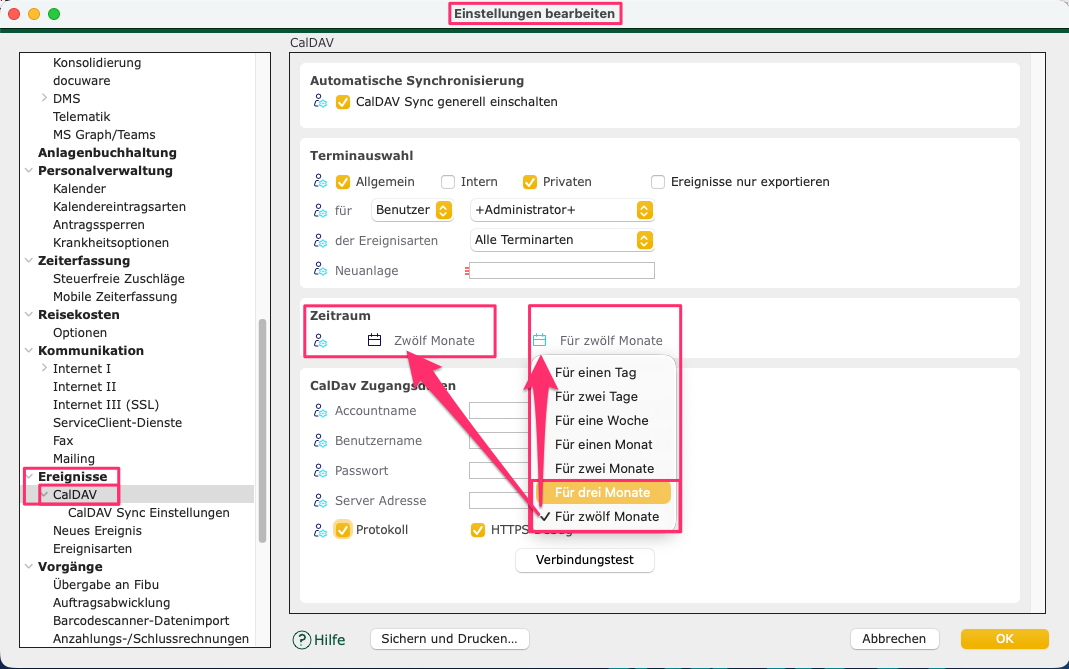Select CalDAV Sync Einstellungen in tree
Screen dimensions: 1069x669
tap(149, 512)
